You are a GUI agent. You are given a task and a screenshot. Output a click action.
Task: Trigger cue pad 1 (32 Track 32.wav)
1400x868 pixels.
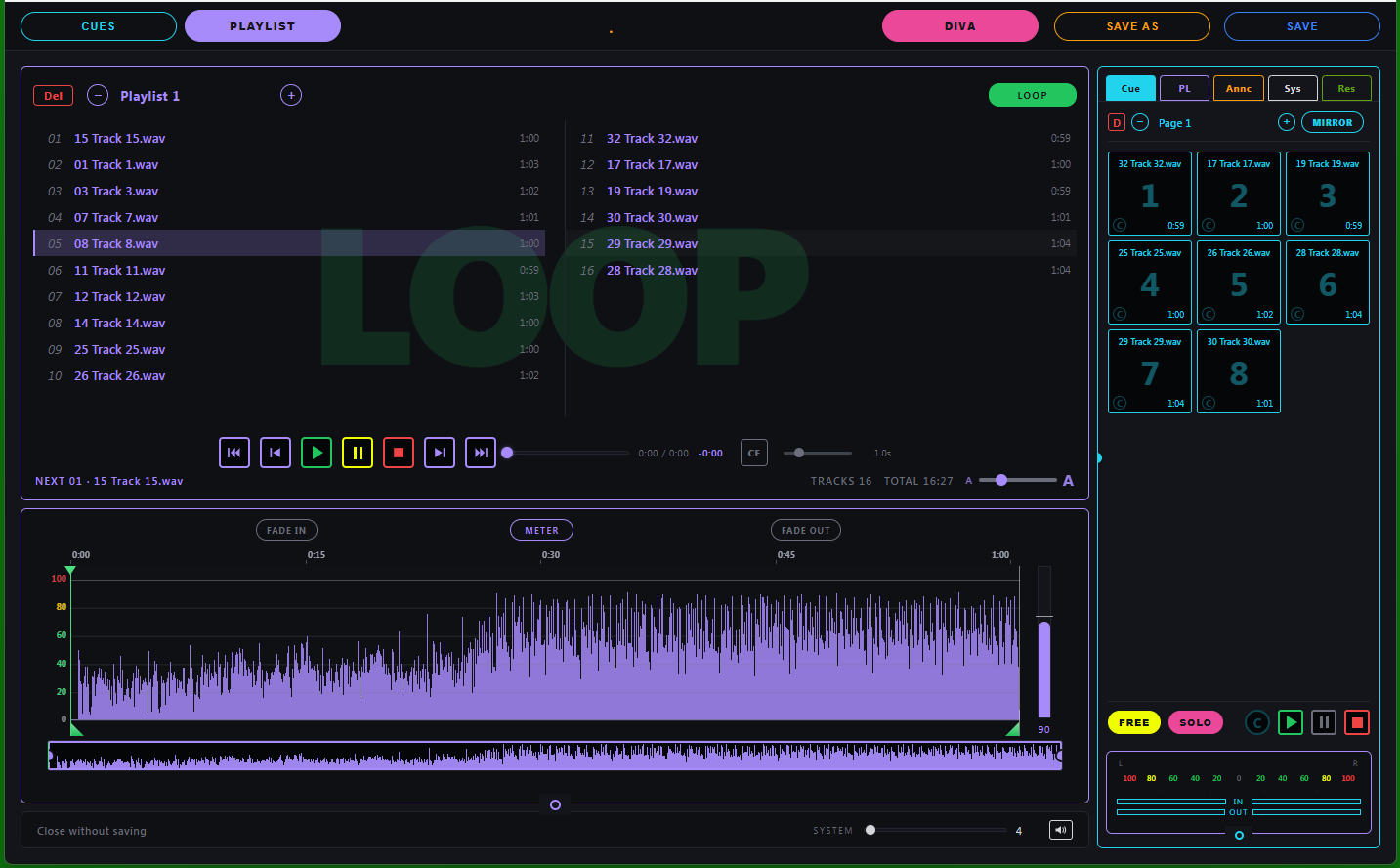[x=1150, y=194]
